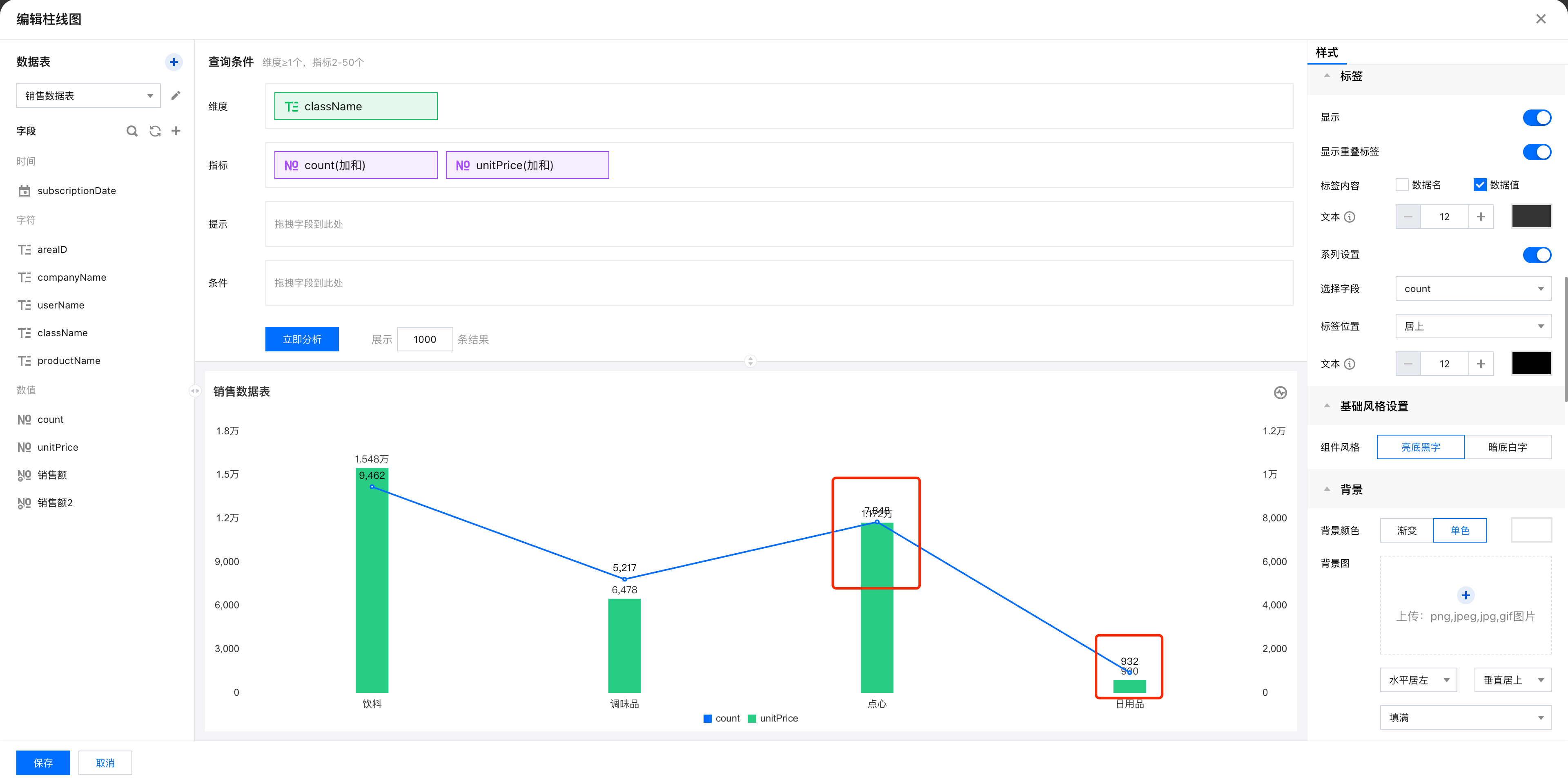
Task: Click the add field plus icon
Action: tap(176, 131)
